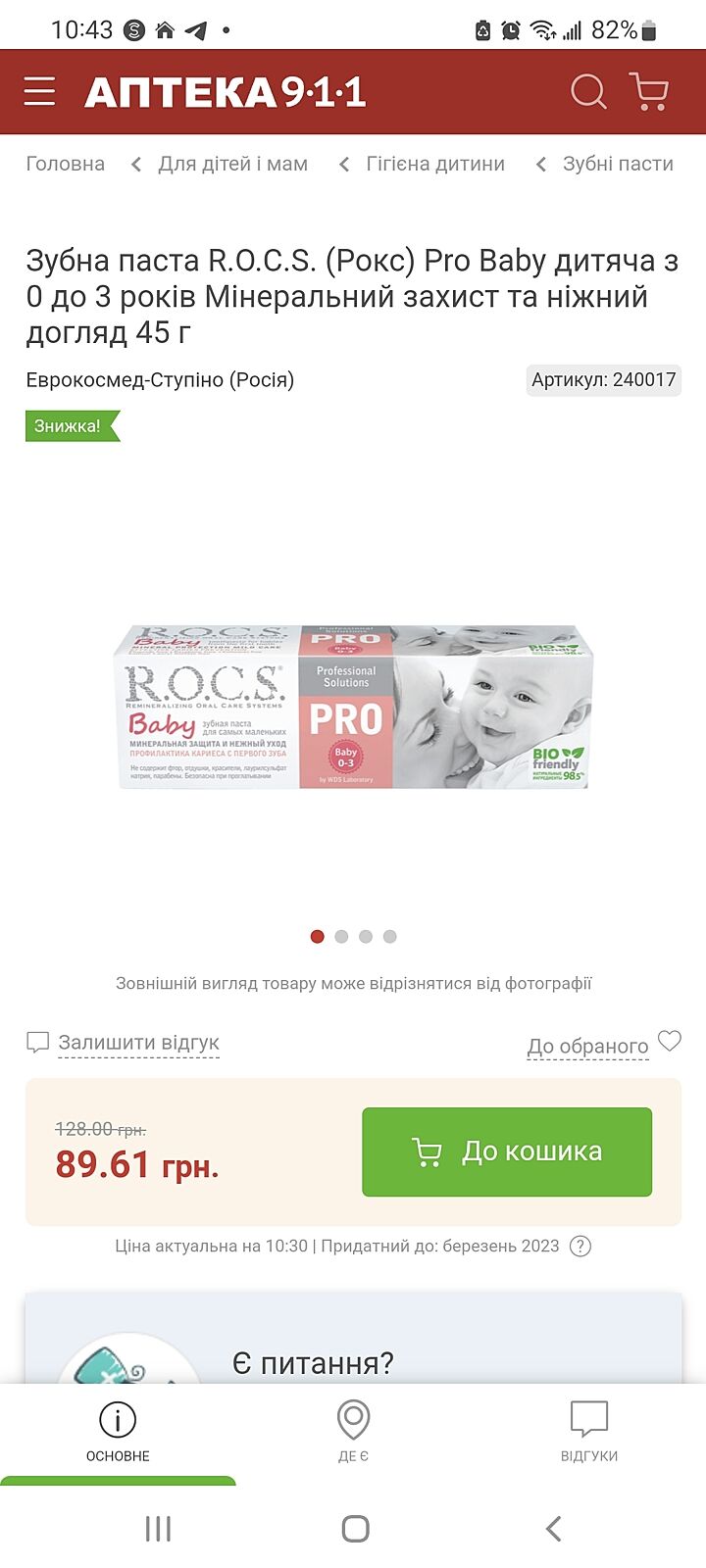Click Залишити відгук link
The image size is (706, 1568).
point(138,1043)
